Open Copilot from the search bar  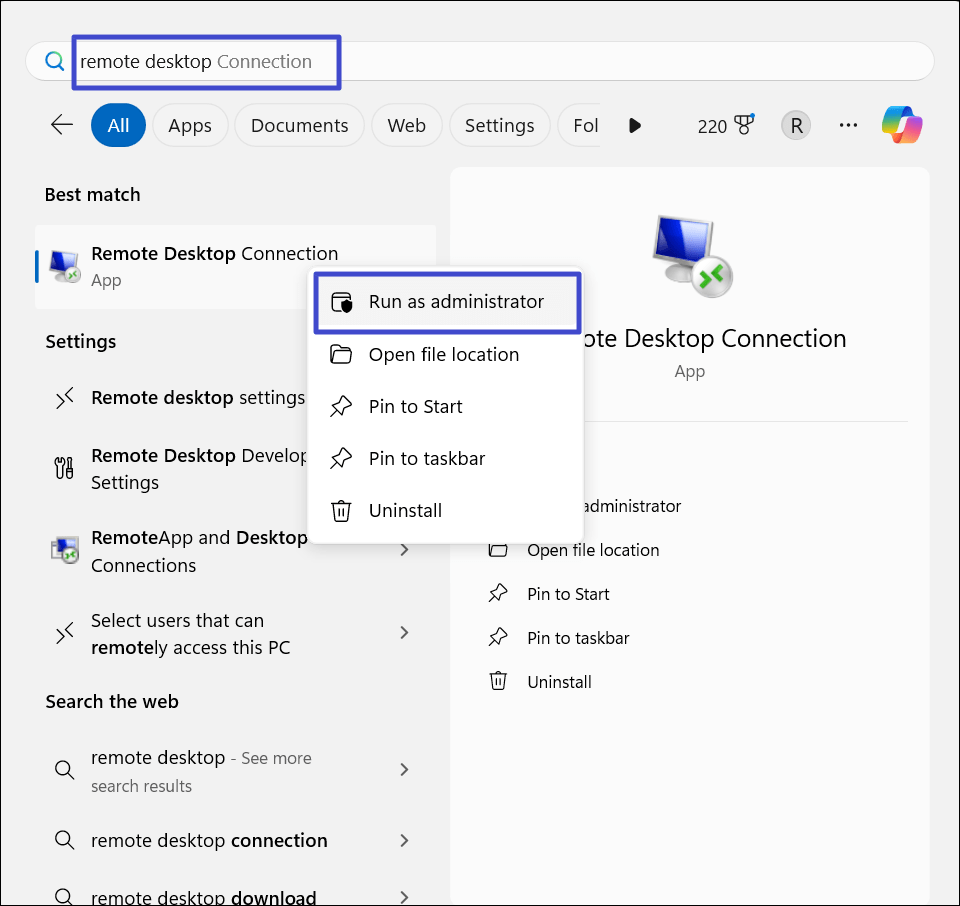pyautogui.click(x=901, y=124)
